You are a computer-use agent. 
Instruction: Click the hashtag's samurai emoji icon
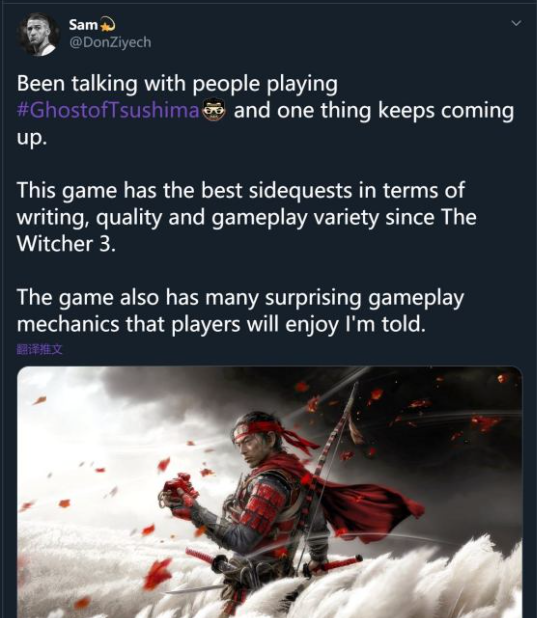point(214,110)
